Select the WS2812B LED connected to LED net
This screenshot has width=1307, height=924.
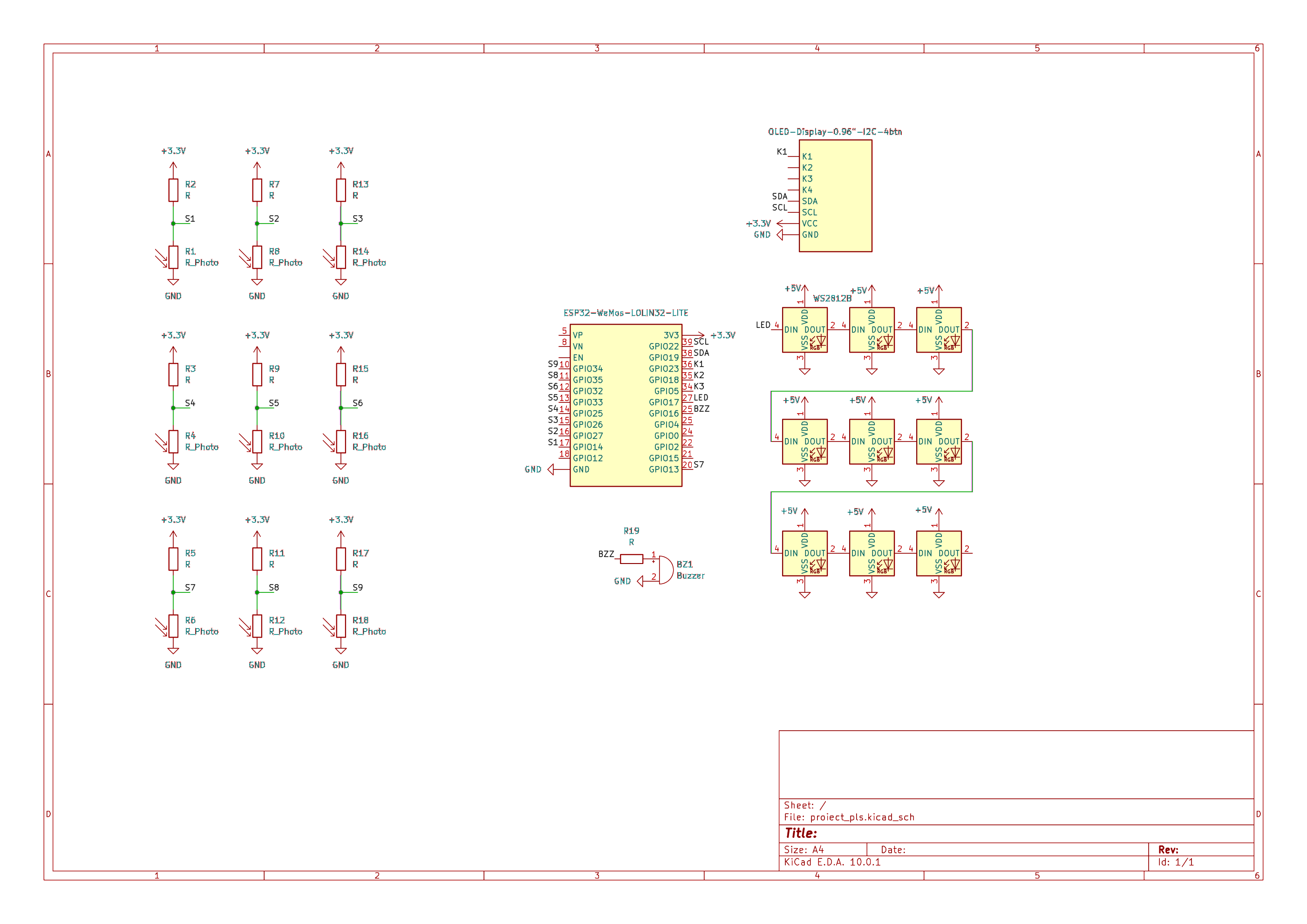point(804,330)
